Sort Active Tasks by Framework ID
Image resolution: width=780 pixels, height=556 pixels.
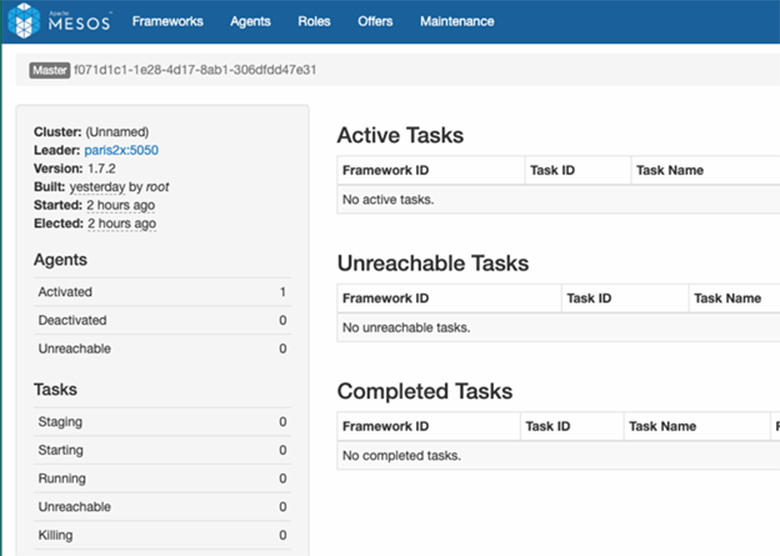tap(385, 170)
